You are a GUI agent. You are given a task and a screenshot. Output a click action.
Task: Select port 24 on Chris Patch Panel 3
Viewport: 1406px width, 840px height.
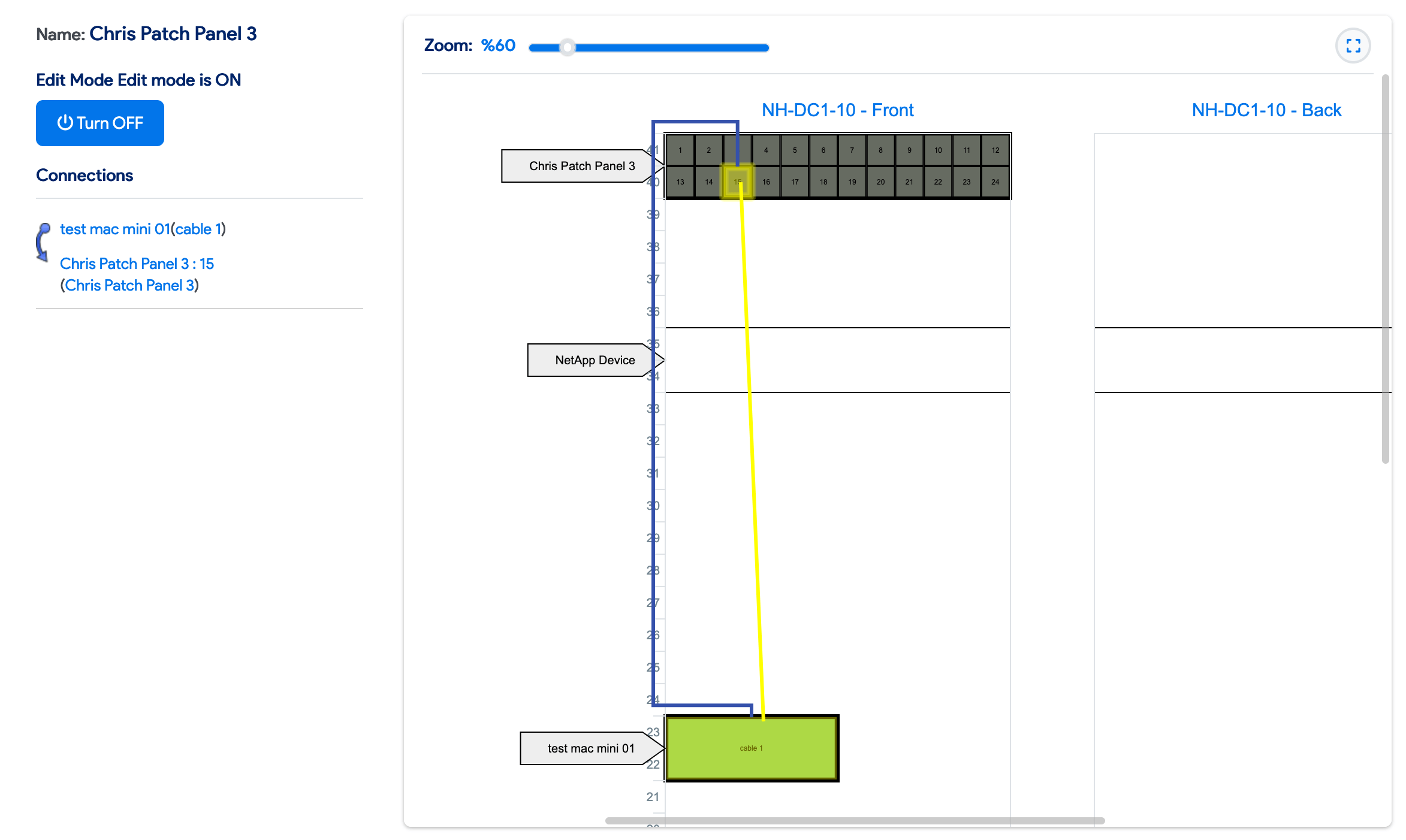tap(995, 181)
